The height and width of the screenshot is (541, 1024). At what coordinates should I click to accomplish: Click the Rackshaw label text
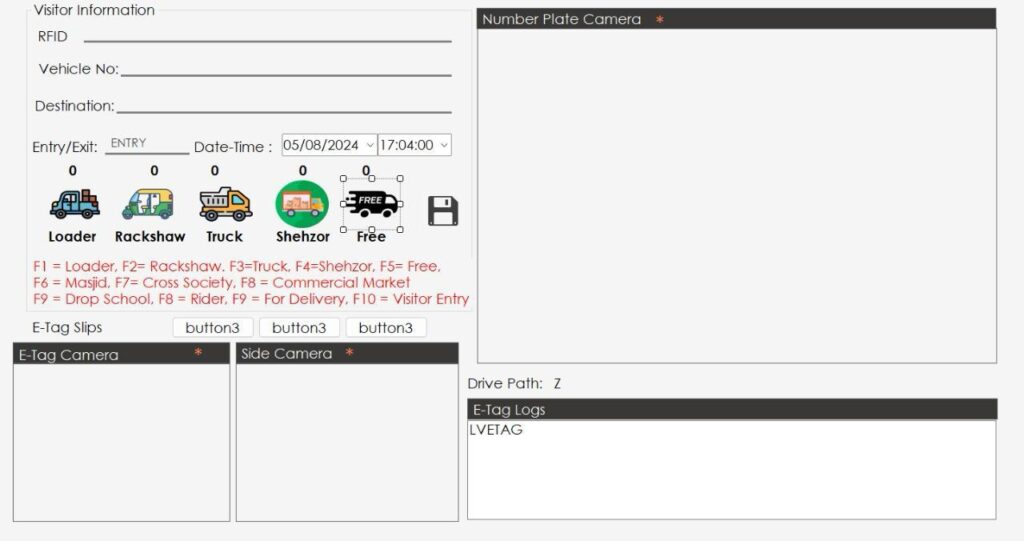point(150,237)
